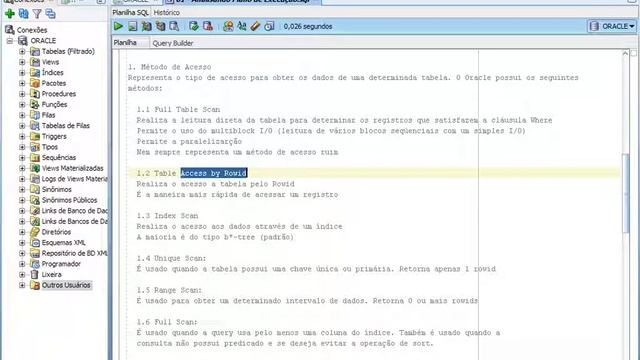Click the upper/lower case toggle icon
The width and height of the screenshot is (640, 360).
pyautogui.click(x=242, y=26)
